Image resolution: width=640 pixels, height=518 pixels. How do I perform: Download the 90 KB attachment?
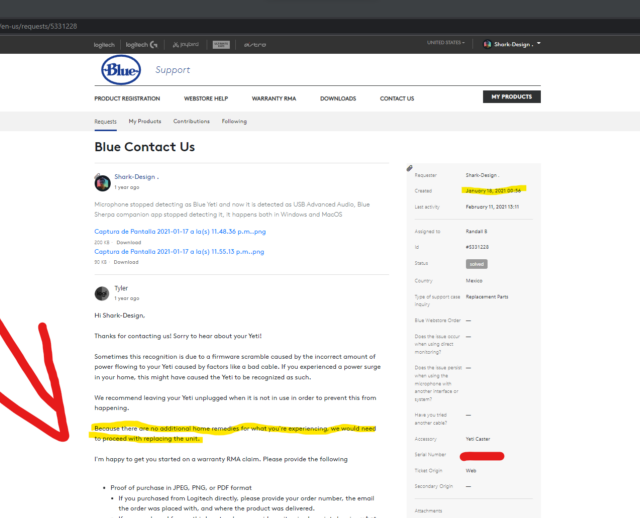point(126,262)
